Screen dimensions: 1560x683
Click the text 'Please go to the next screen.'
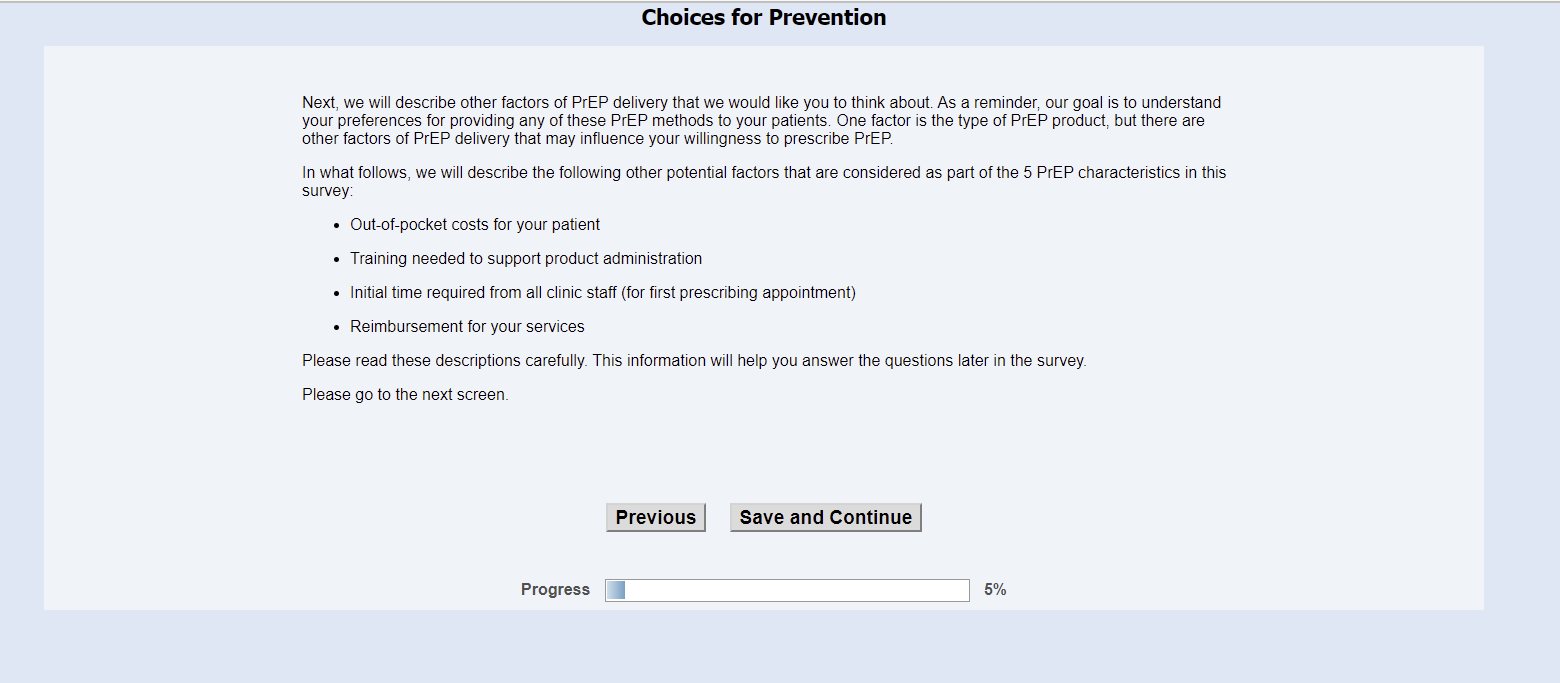405,395
